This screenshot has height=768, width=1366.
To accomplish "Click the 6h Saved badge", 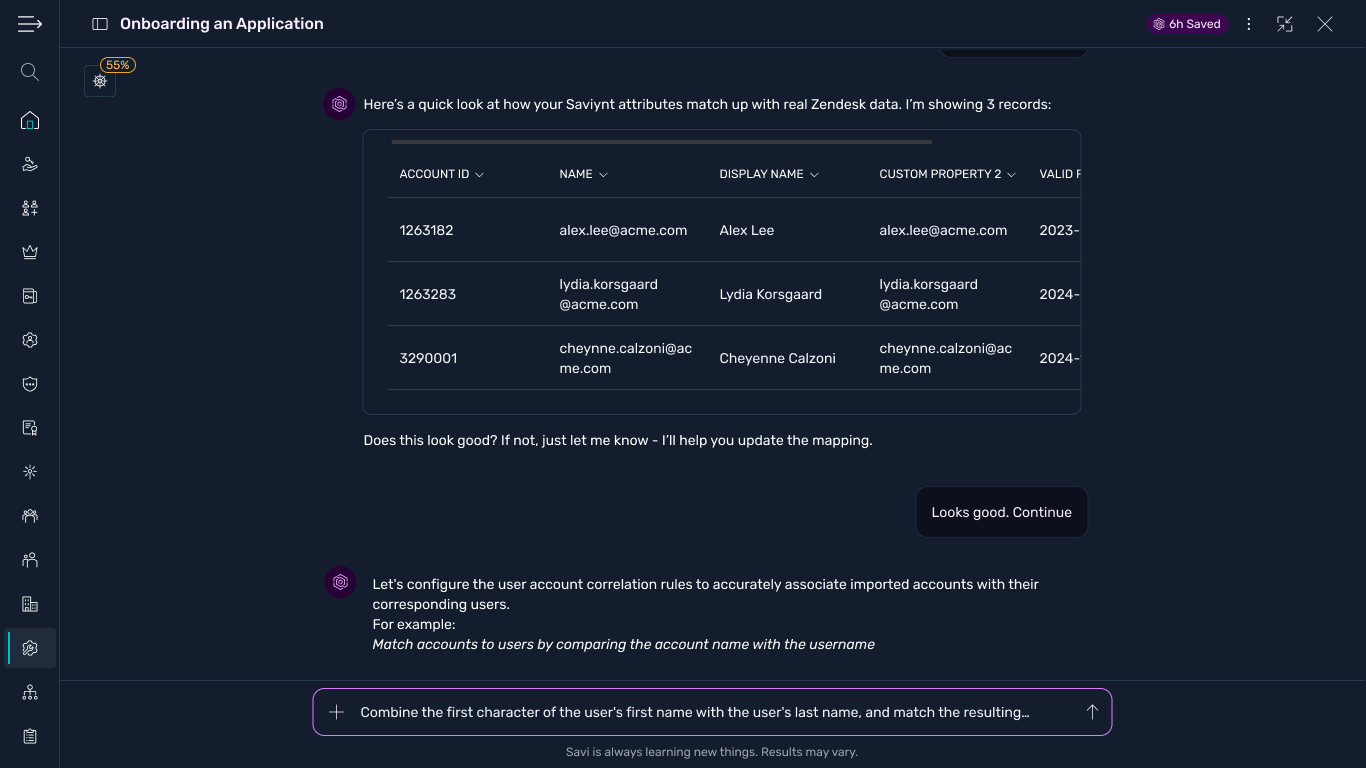I will (1188, 24).
